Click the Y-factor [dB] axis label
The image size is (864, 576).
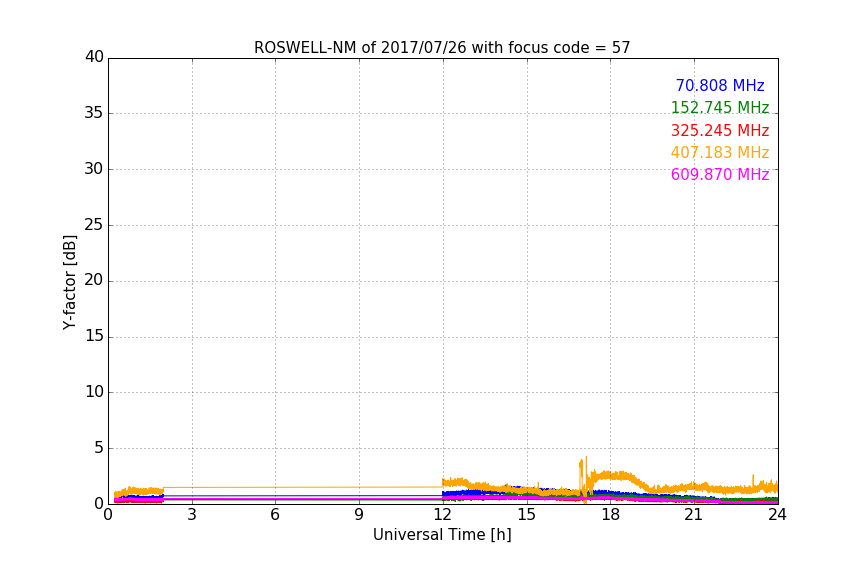[x=69, y=282]
